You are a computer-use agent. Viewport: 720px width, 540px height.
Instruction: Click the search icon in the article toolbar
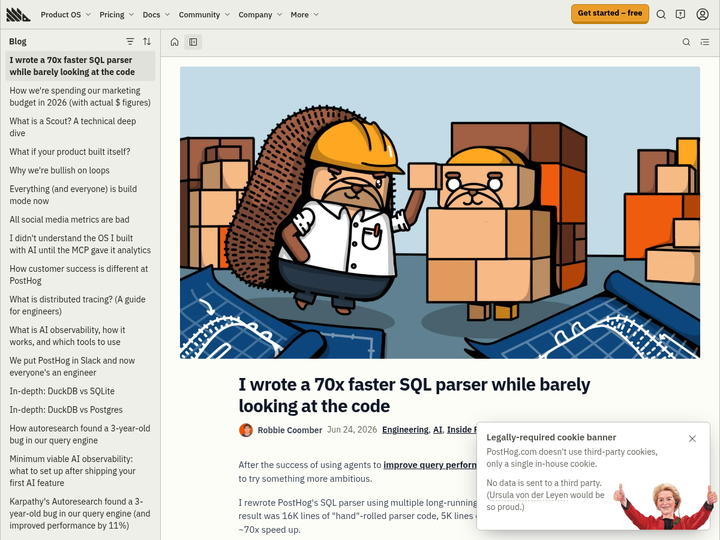[x=686, y=42]
